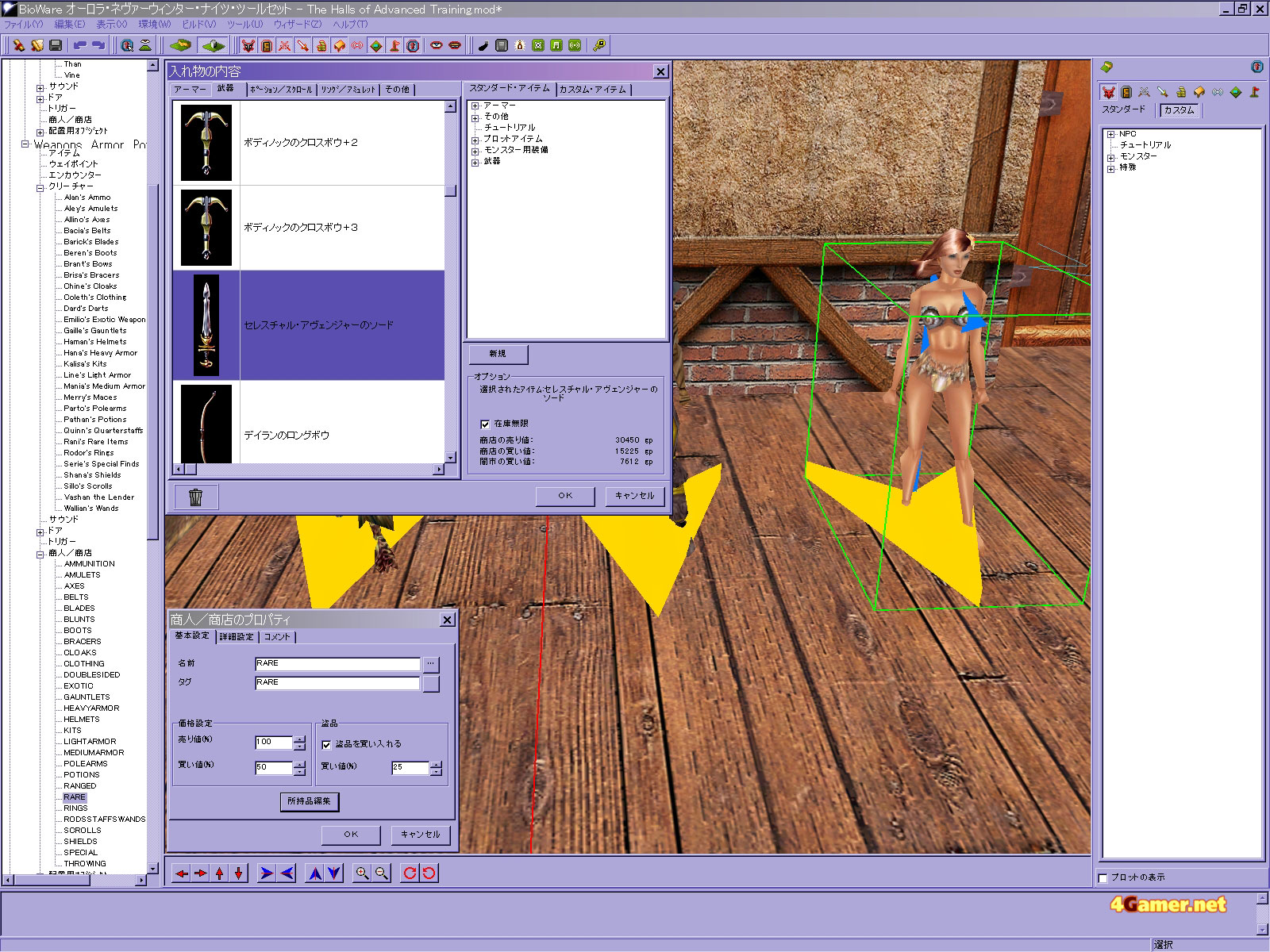This screenshot has width=1270, height=952.
Task: Click the trash can delete icon
Action: click(x=196, y=497)
